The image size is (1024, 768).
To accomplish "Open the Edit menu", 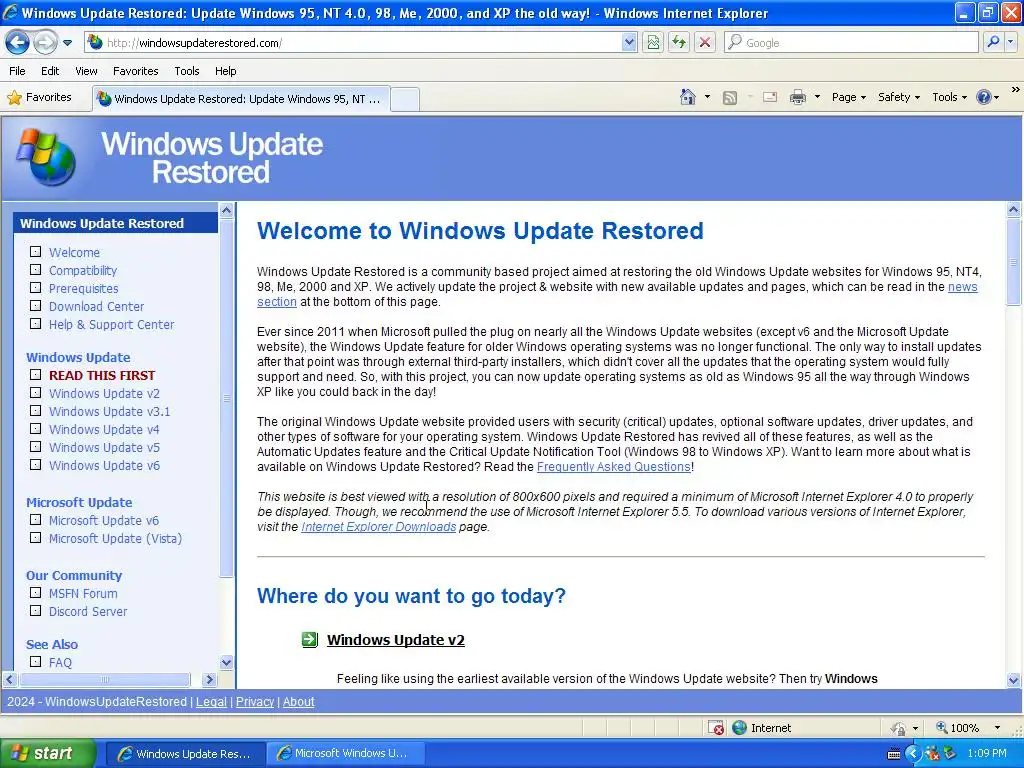I will (x=50, y=71).
